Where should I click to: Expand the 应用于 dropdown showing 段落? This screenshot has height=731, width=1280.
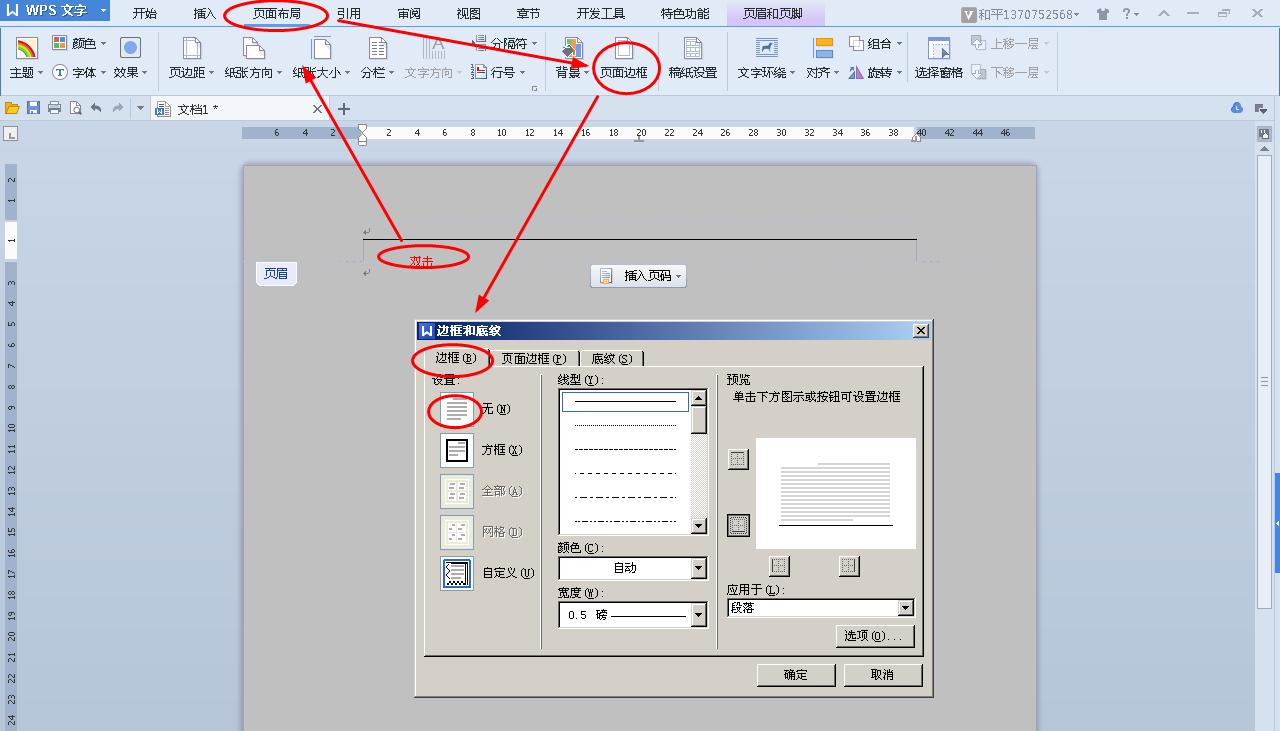(905, 608)
